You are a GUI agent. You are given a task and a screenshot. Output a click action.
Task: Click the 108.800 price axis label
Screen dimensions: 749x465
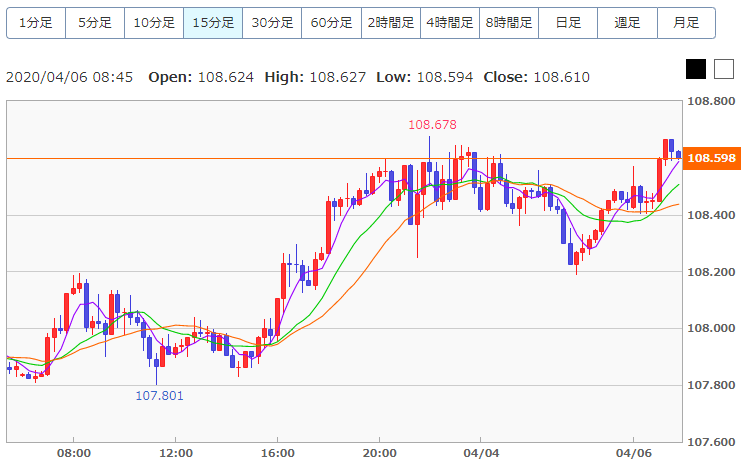711,101
